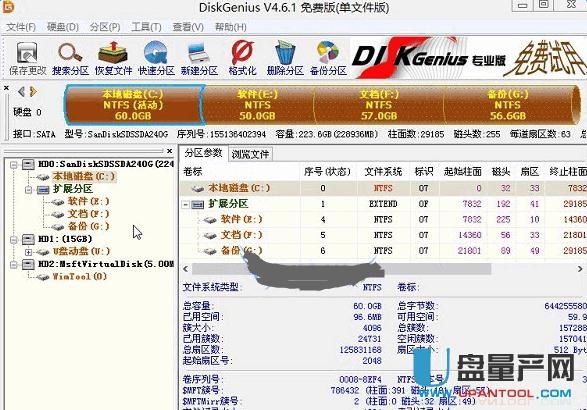The image size is (587, 410).
Task: Click the 保存更改 save changes icon
Action: (x=27, y=58)
